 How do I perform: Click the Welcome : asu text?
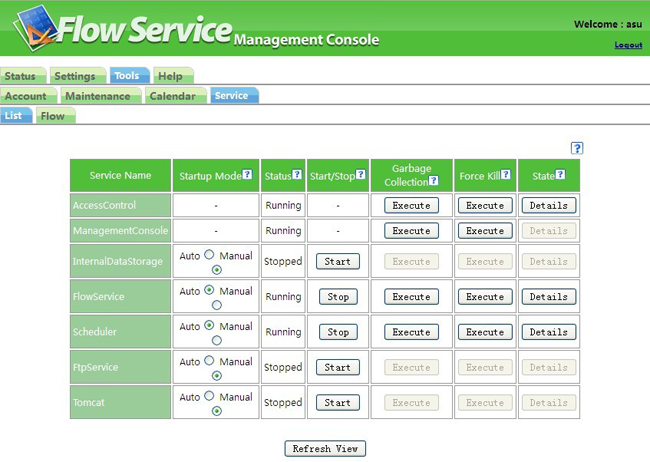point(608,24)
